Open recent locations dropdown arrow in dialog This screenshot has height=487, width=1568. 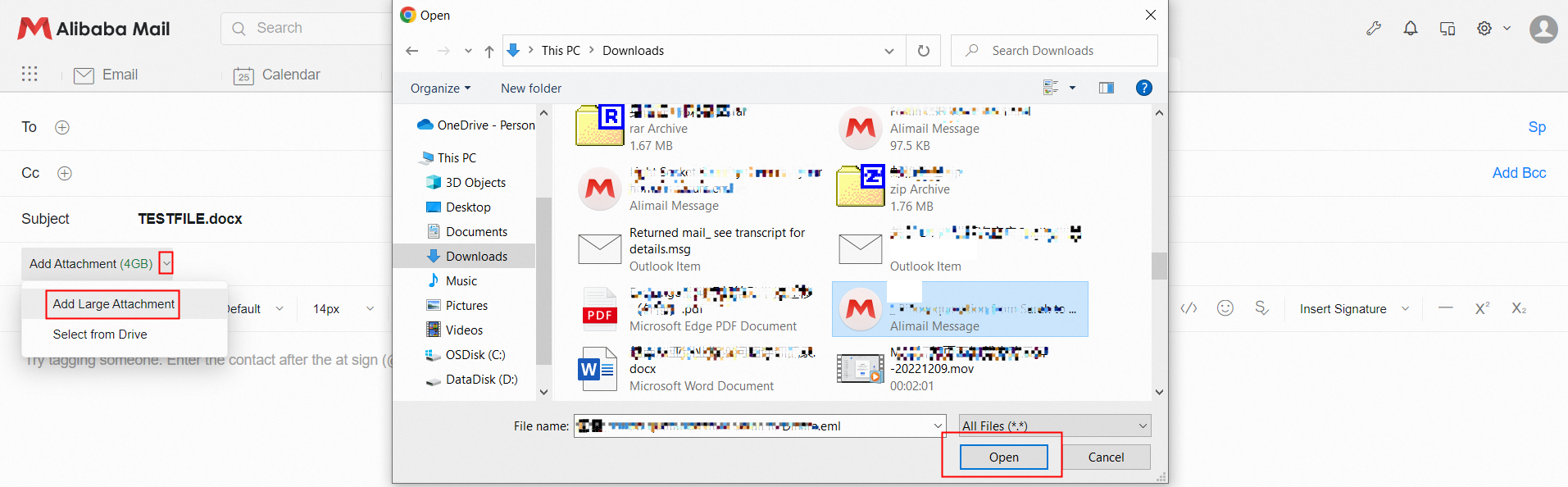click(468, 51)
